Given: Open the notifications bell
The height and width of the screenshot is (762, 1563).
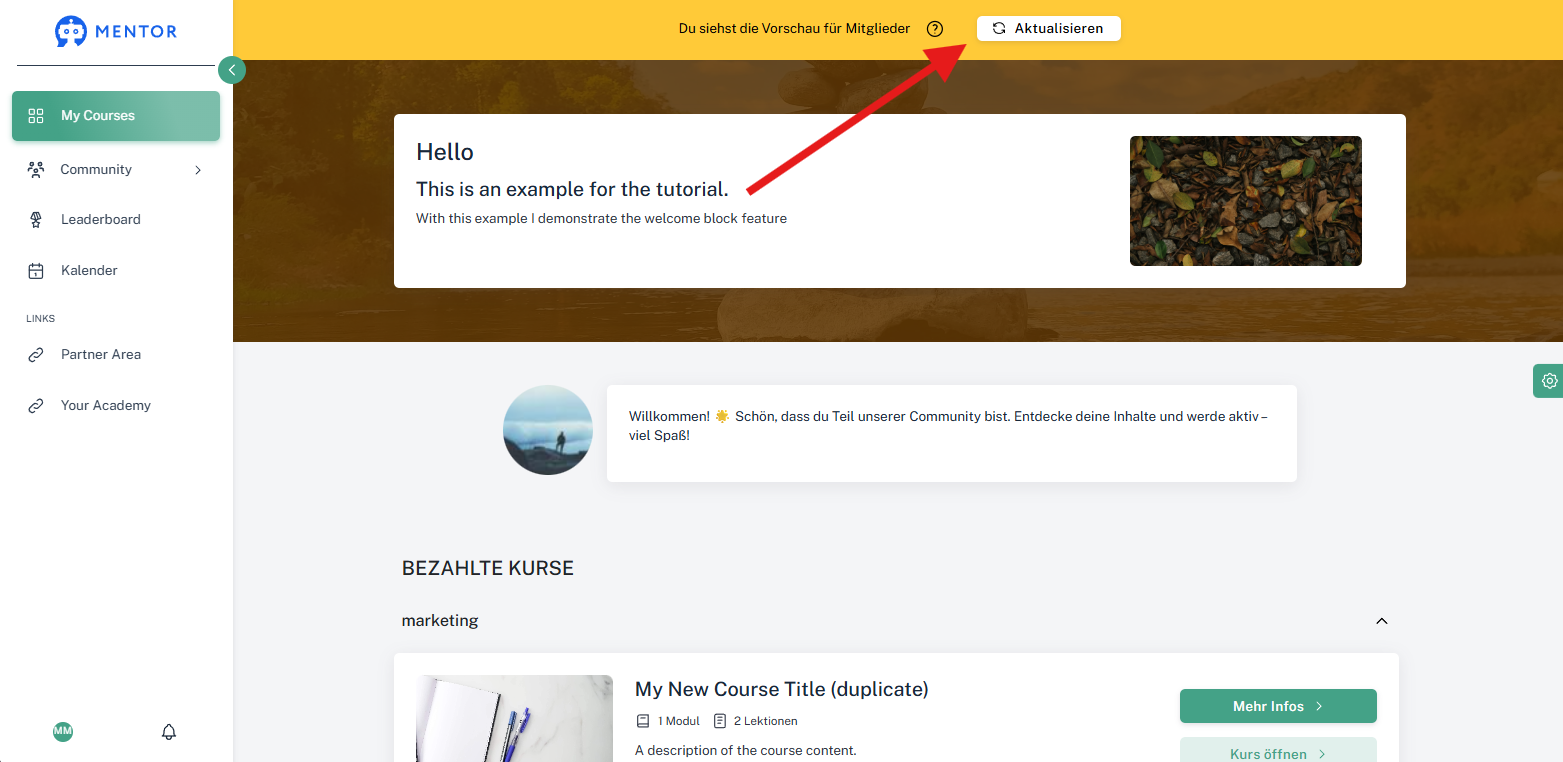Looking at the screenshot, I should 169,732.
